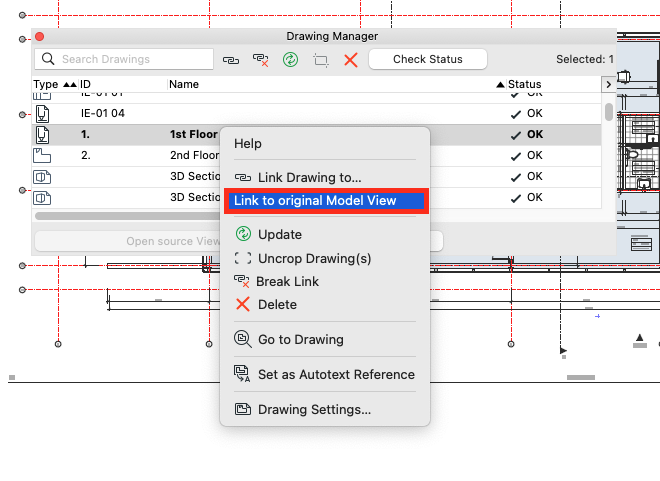Click the red Delete toolbar icon
Image resolution: width=660 pixels, height=481 pixels.
[x=351, y=60]
